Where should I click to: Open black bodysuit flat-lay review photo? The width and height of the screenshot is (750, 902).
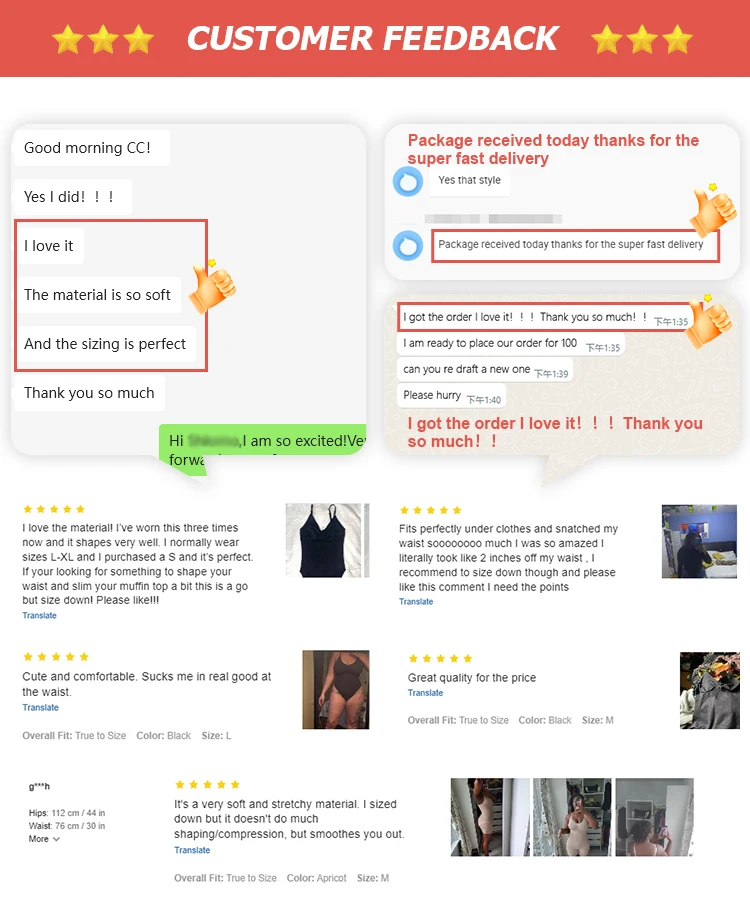(327, 540)
